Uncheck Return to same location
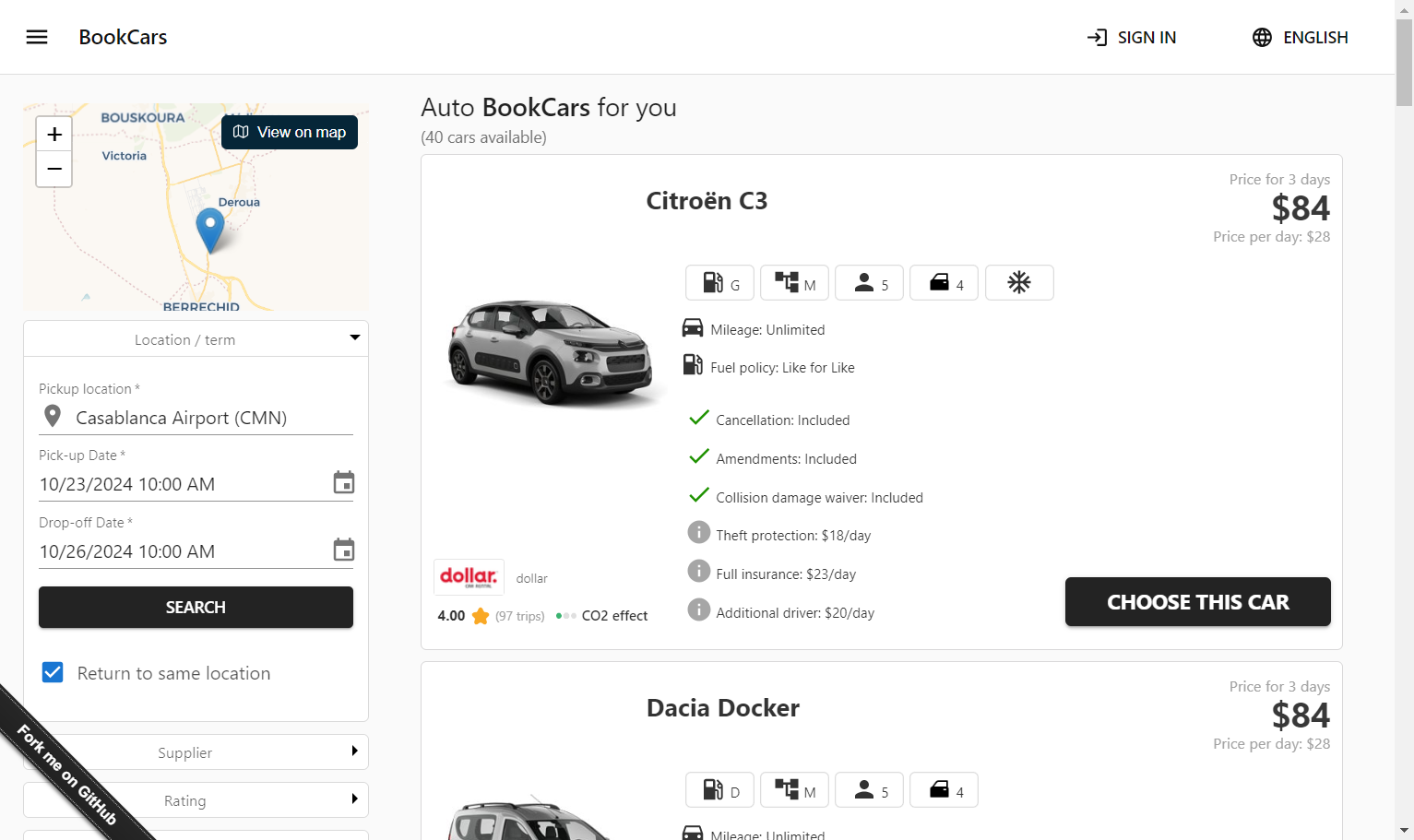1414x840 pixels. coord(53,672)
